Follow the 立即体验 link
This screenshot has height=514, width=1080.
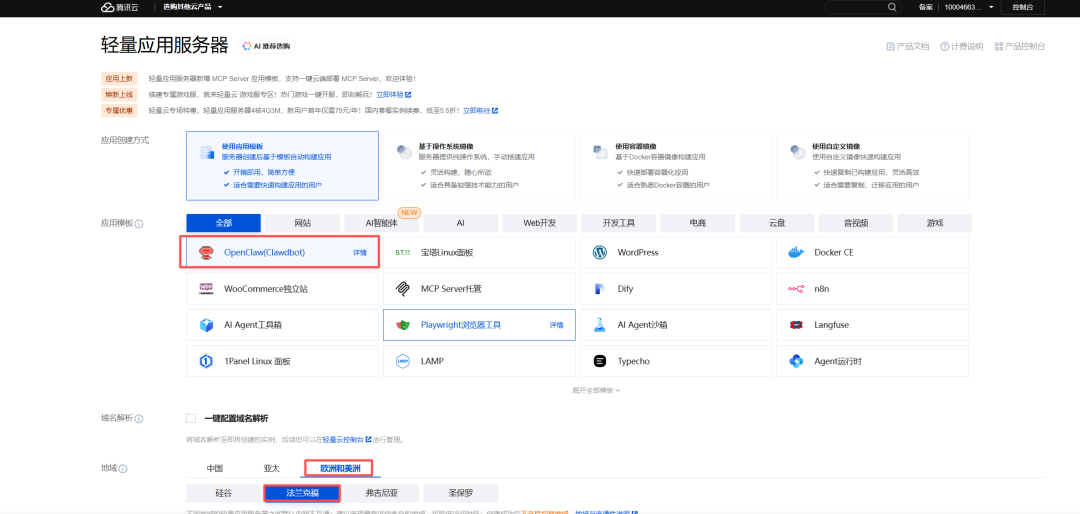coord(393,94)
